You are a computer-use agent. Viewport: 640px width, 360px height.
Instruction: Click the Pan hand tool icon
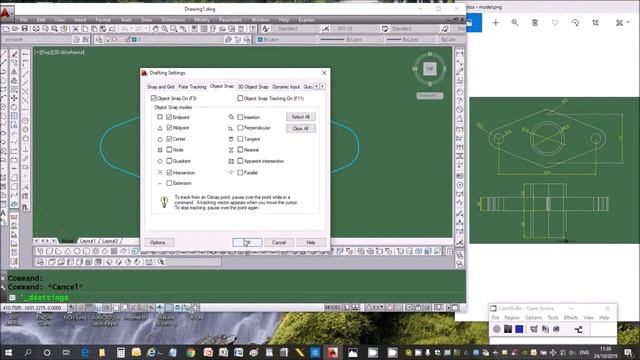[x=155, y=29]
